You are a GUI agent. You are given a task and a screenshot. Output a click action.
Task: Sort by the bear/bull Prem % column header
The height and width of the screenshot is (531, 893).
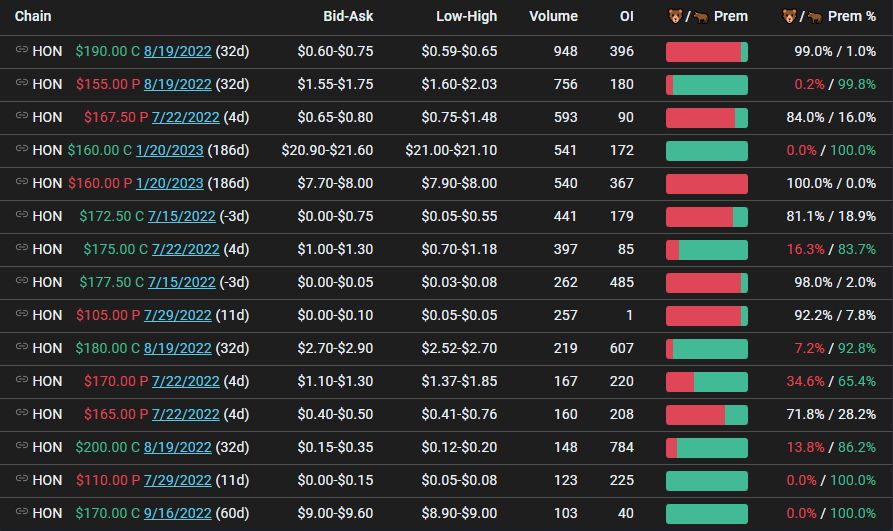[829, 17]
